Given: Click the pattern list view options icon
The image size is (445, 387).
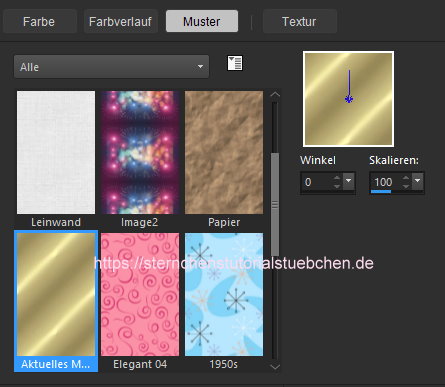Looking at the screenshot, I should pyautogui.click(x=235, y=63).
